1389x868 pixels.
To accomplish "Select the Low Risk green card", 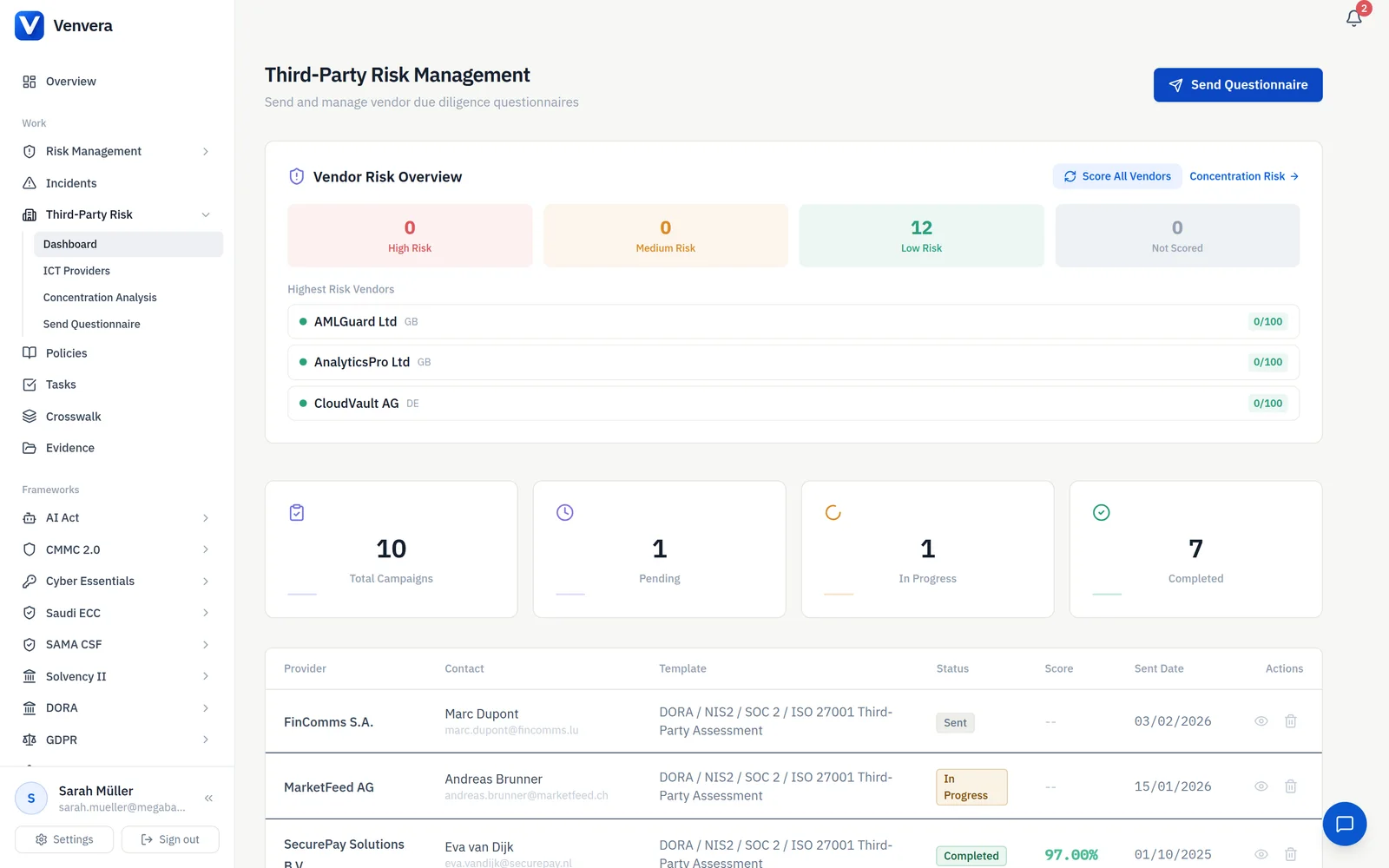I will click(921, 236).
